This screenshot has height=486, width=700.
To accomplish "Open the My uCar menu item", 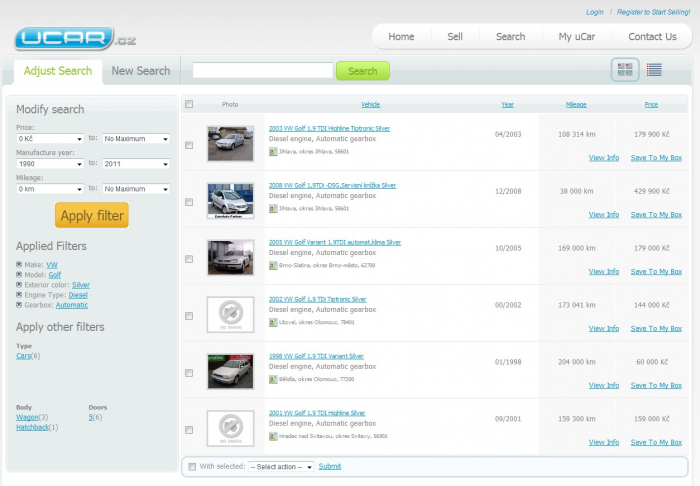I will tap(576, 37).
